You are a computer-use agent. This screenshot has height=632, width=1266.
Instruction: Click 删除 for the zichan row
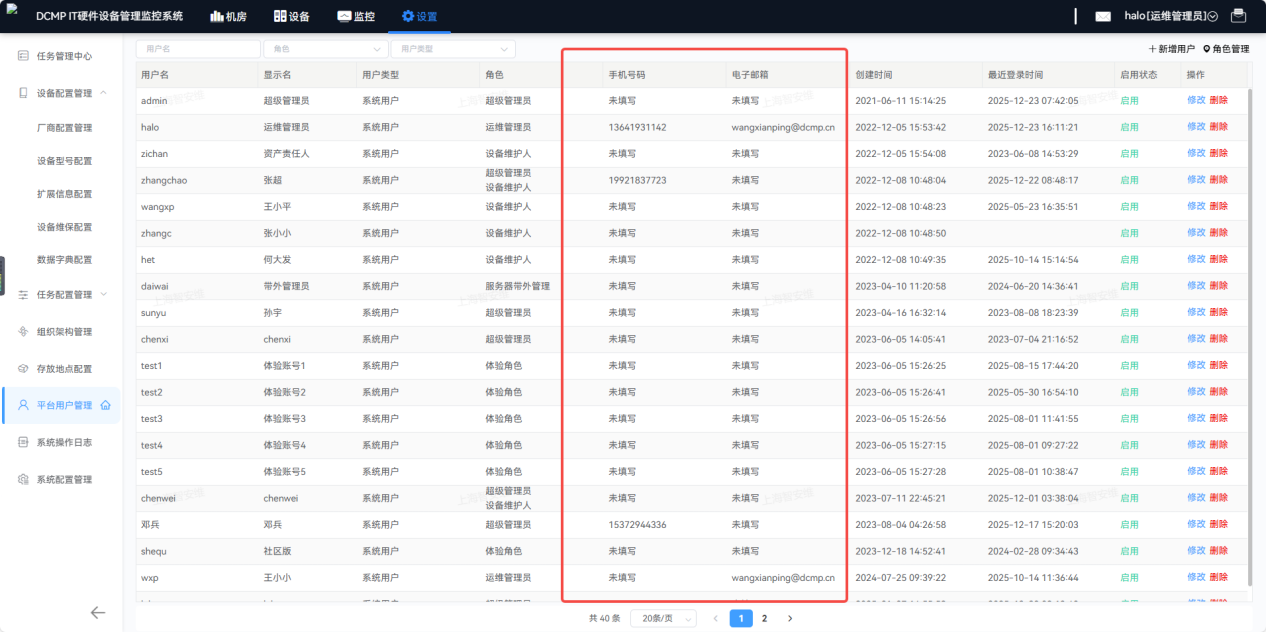click(1218, 153)
